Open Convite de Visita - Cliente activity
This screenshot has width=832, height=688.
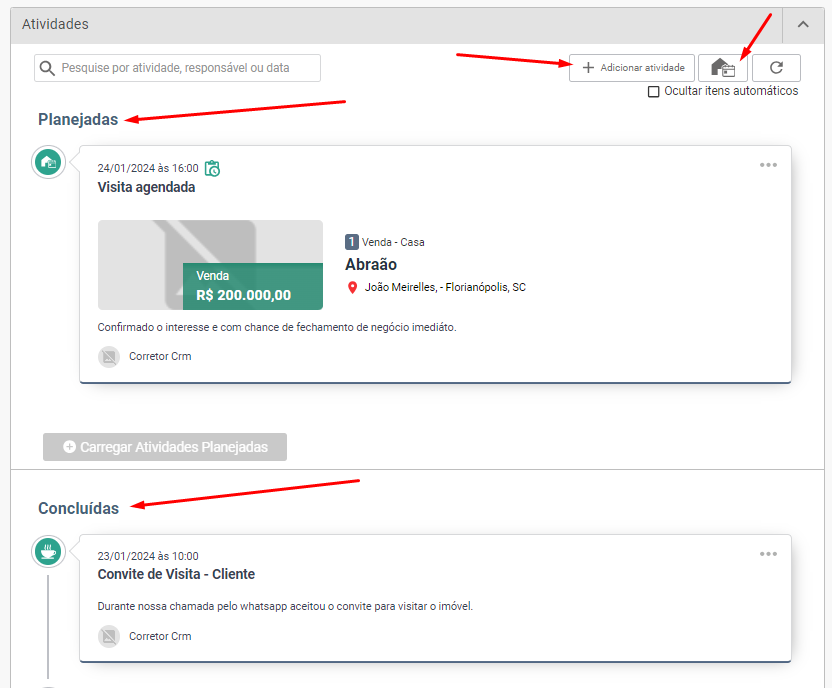pyautogui.click(x=176, y=574)
